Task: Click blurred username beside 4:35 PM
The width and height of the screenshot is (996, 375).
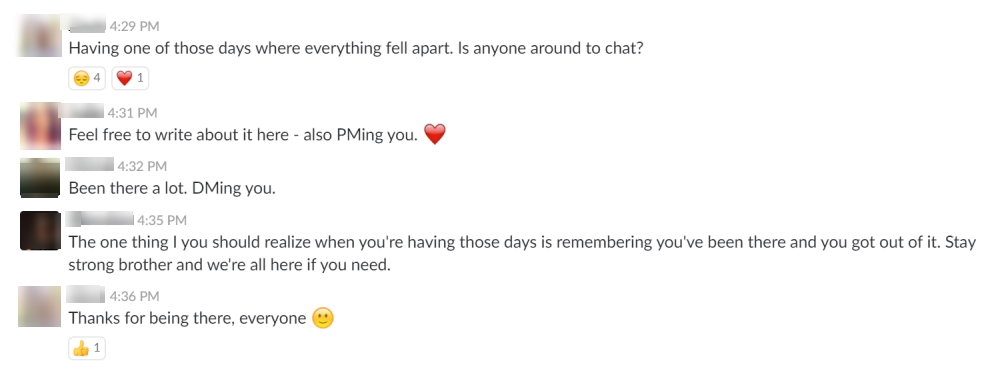Action: [100, 220]
